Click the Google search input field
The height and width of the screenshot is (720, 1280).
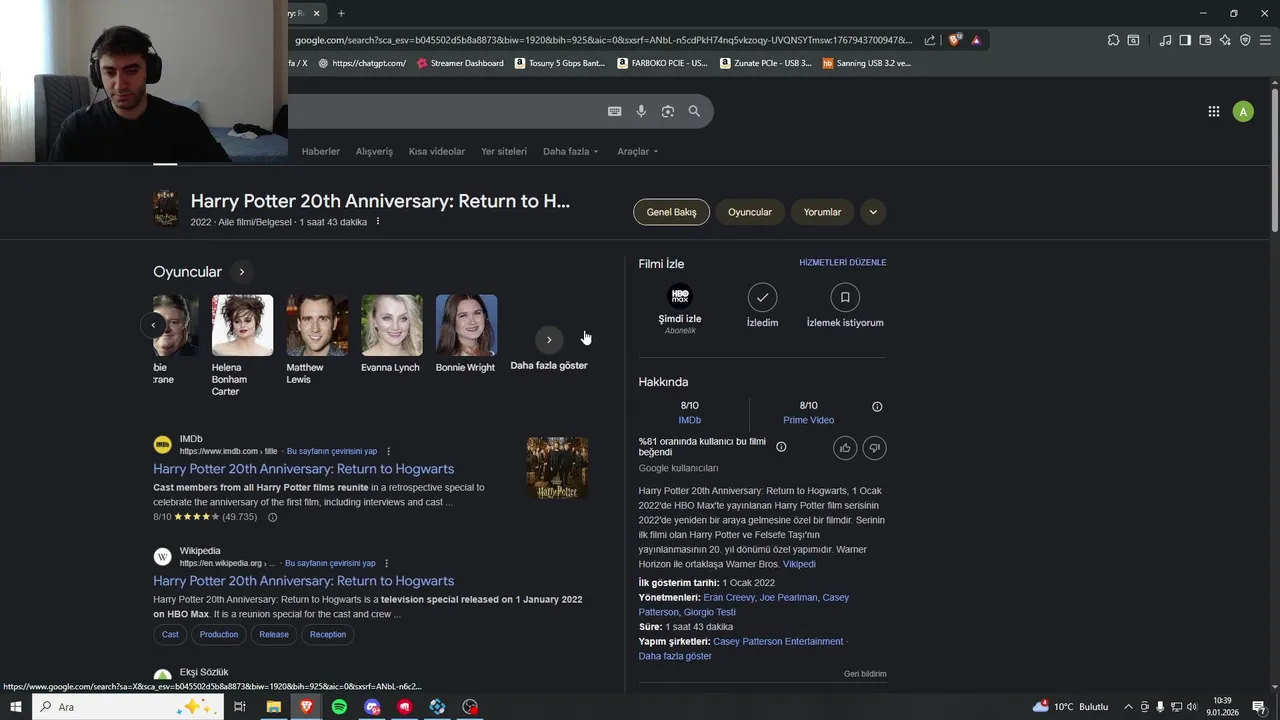coord(445,111)
